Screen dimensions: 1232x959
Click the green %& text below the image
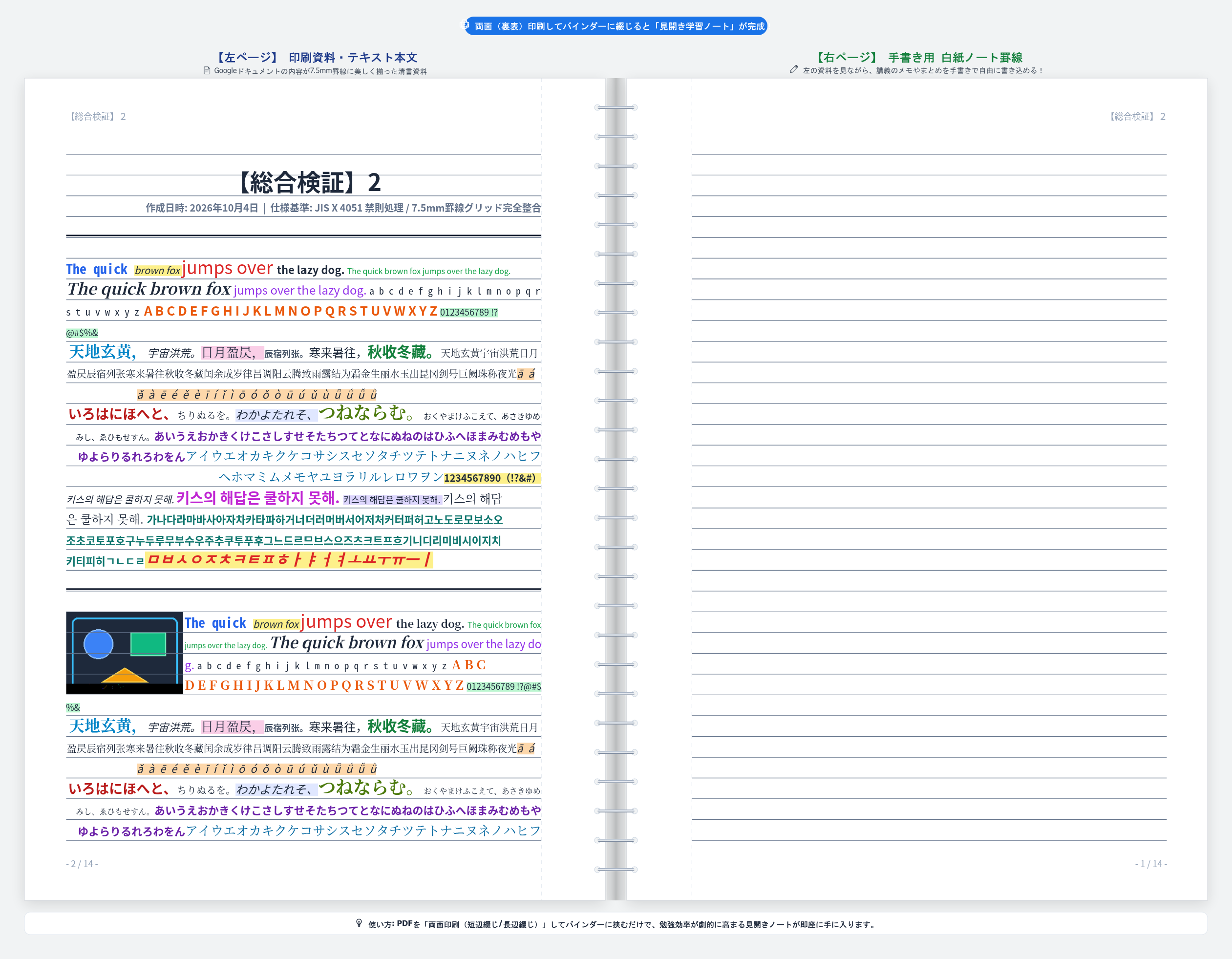point(73,707)
